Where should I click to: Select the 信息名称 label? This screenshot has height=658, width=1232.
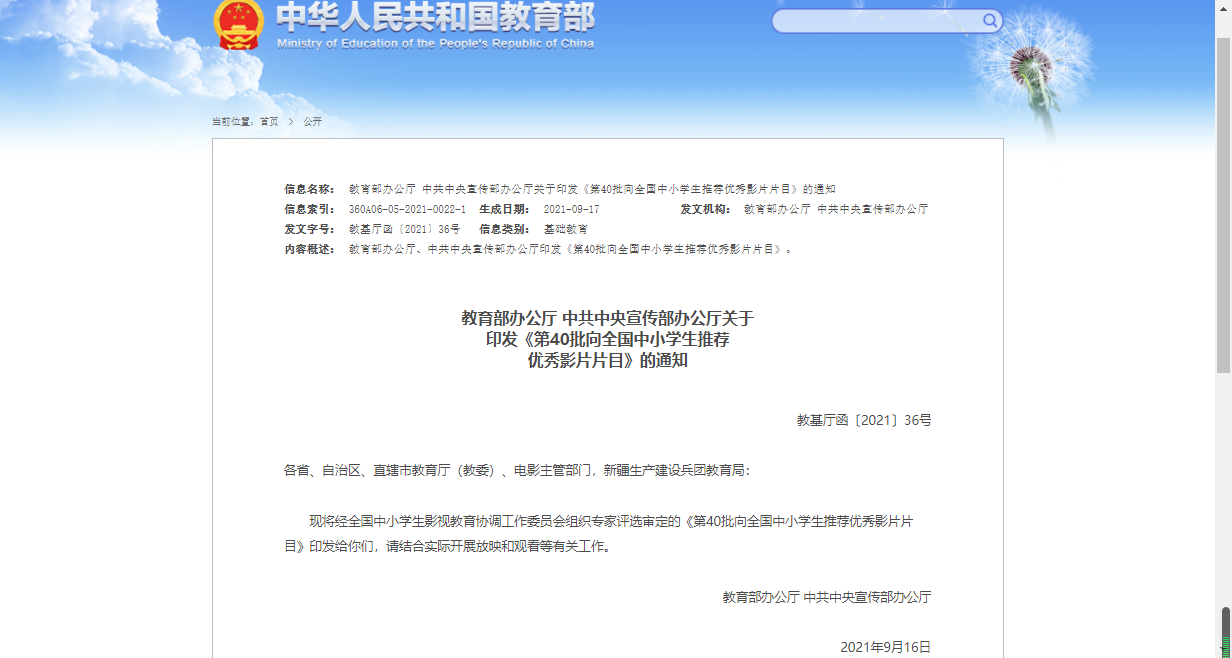click(x=309, y=189)
